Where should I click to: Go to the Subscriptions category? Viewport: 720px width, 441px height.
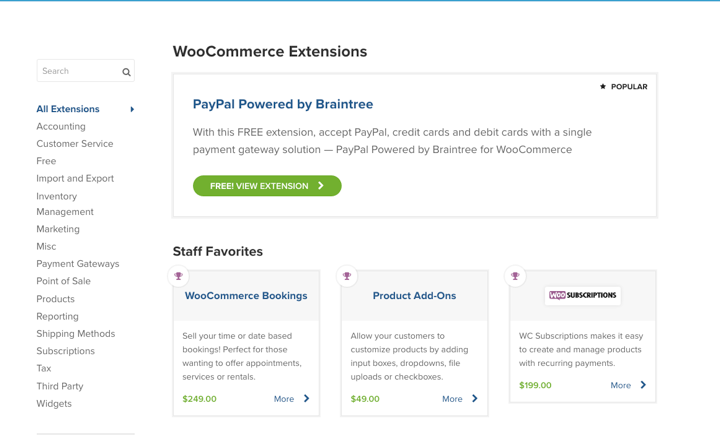pyautogui.click(x=65, y=351)
